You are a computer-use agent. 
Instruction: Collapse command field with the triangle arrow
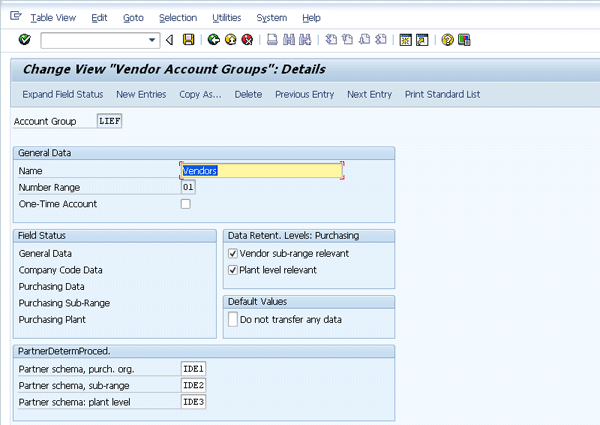pos(170,40)
